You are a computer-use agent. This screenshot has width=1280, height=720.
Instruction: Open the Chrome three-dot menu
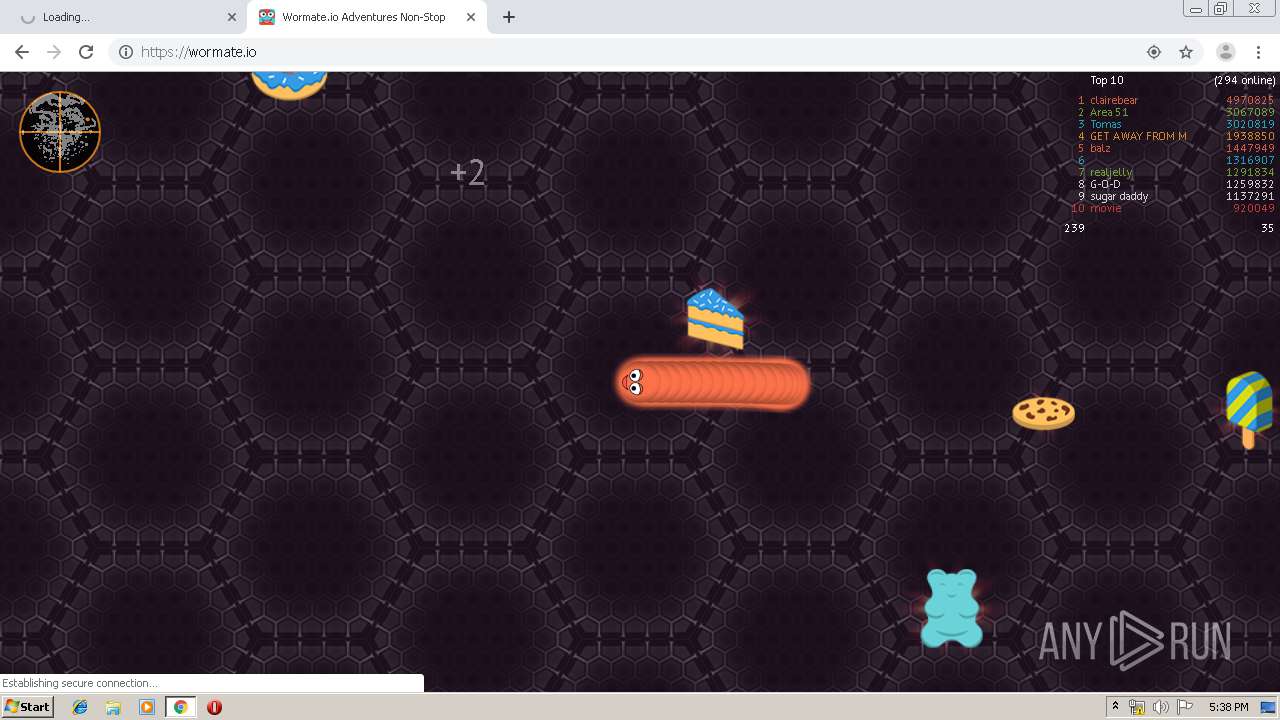pyautogui.click(x=1258, y=52)
